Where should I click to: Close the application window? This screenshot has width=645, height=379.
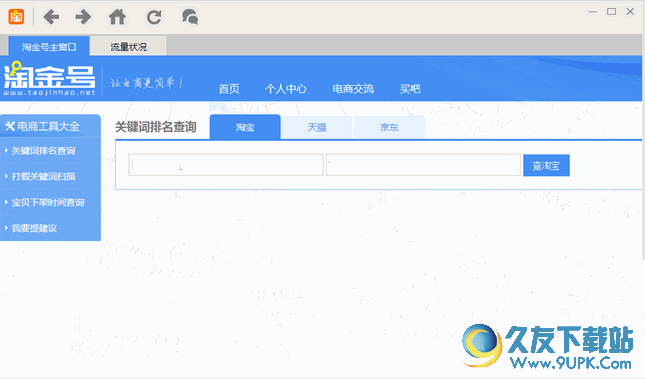tap(630, 12)
